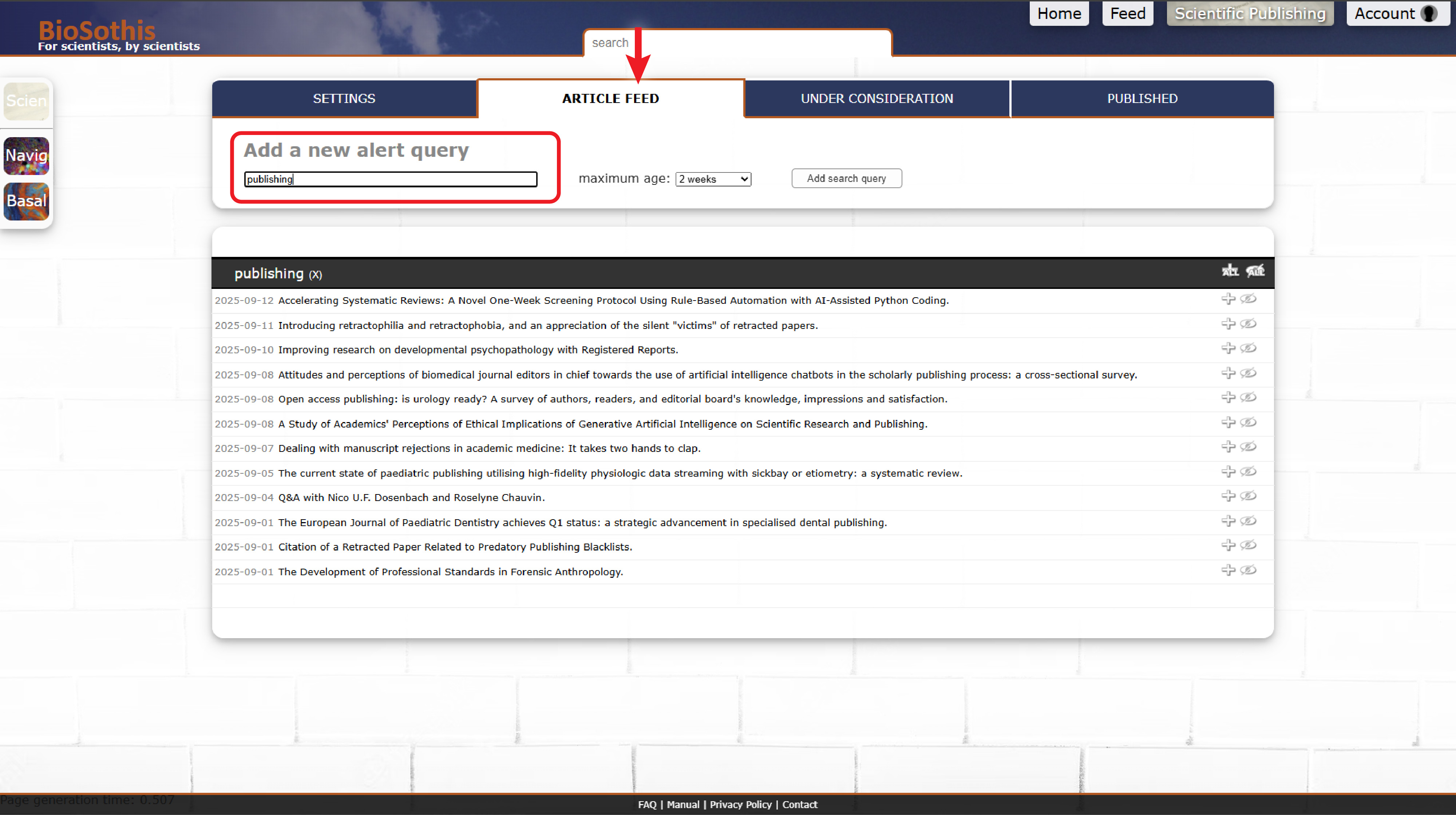Remove the publishing query via (X)
1456x815 pixels.
tap(315, 274)
